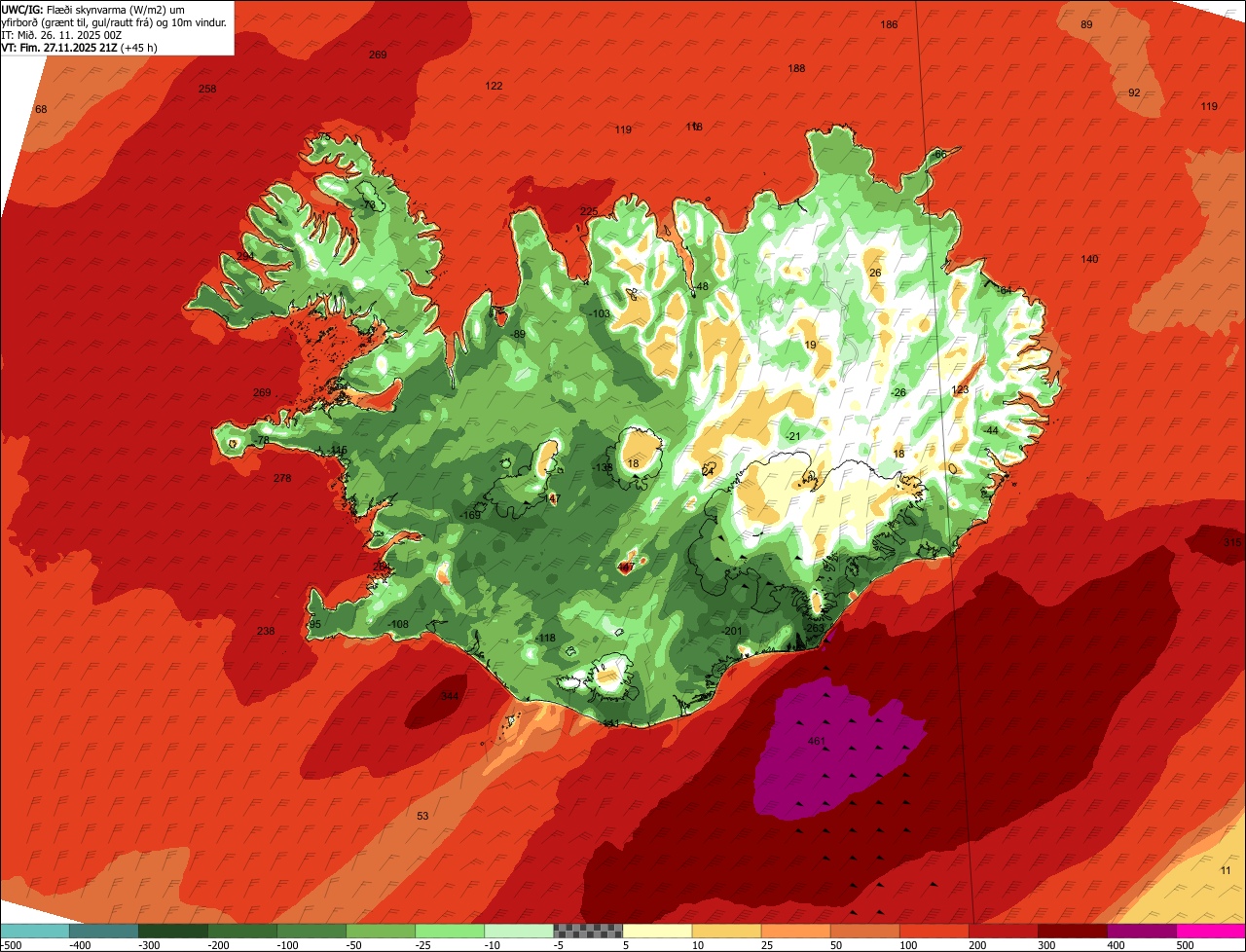Select the checkered legend swatch between -5 and 5

click(588, 931)
